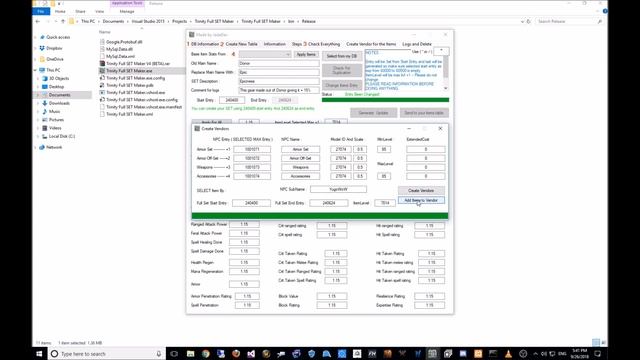This screenshot has width=640, height=360.
Task: Click main window Status progress bar
Action: tap(385, 100)
